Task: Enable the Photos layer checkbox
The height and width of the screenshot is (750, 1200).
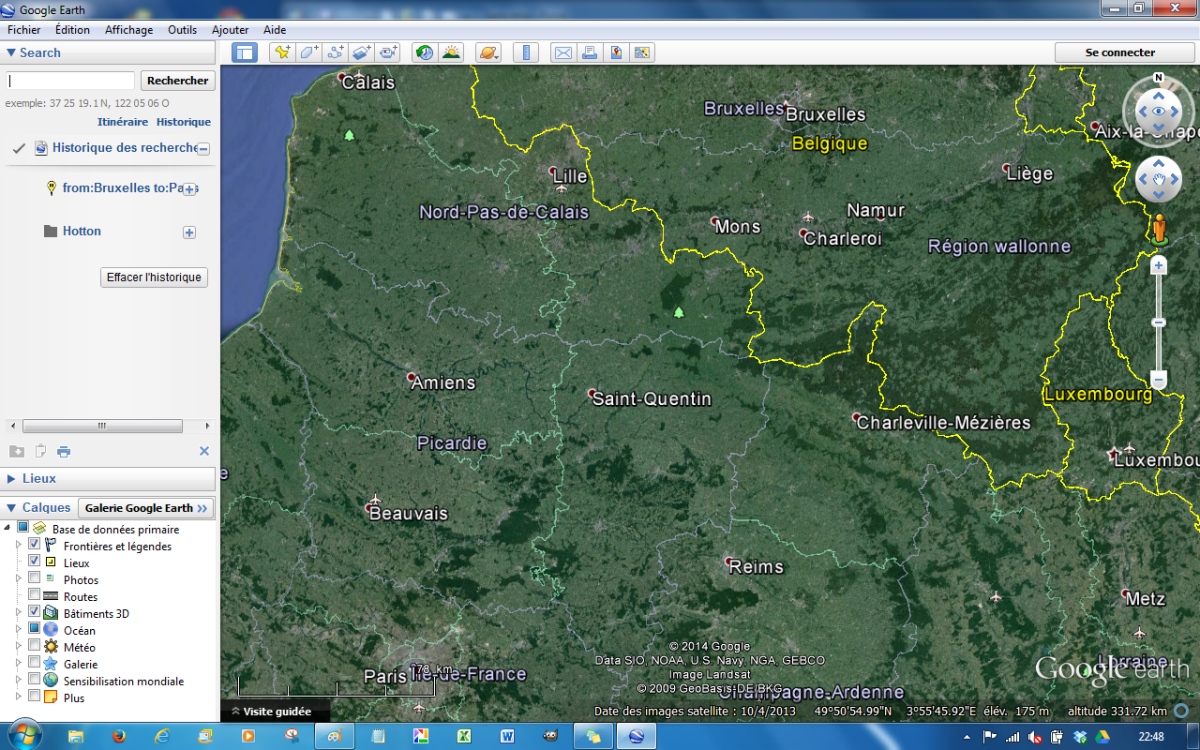Action: click(x=34, y=579)
